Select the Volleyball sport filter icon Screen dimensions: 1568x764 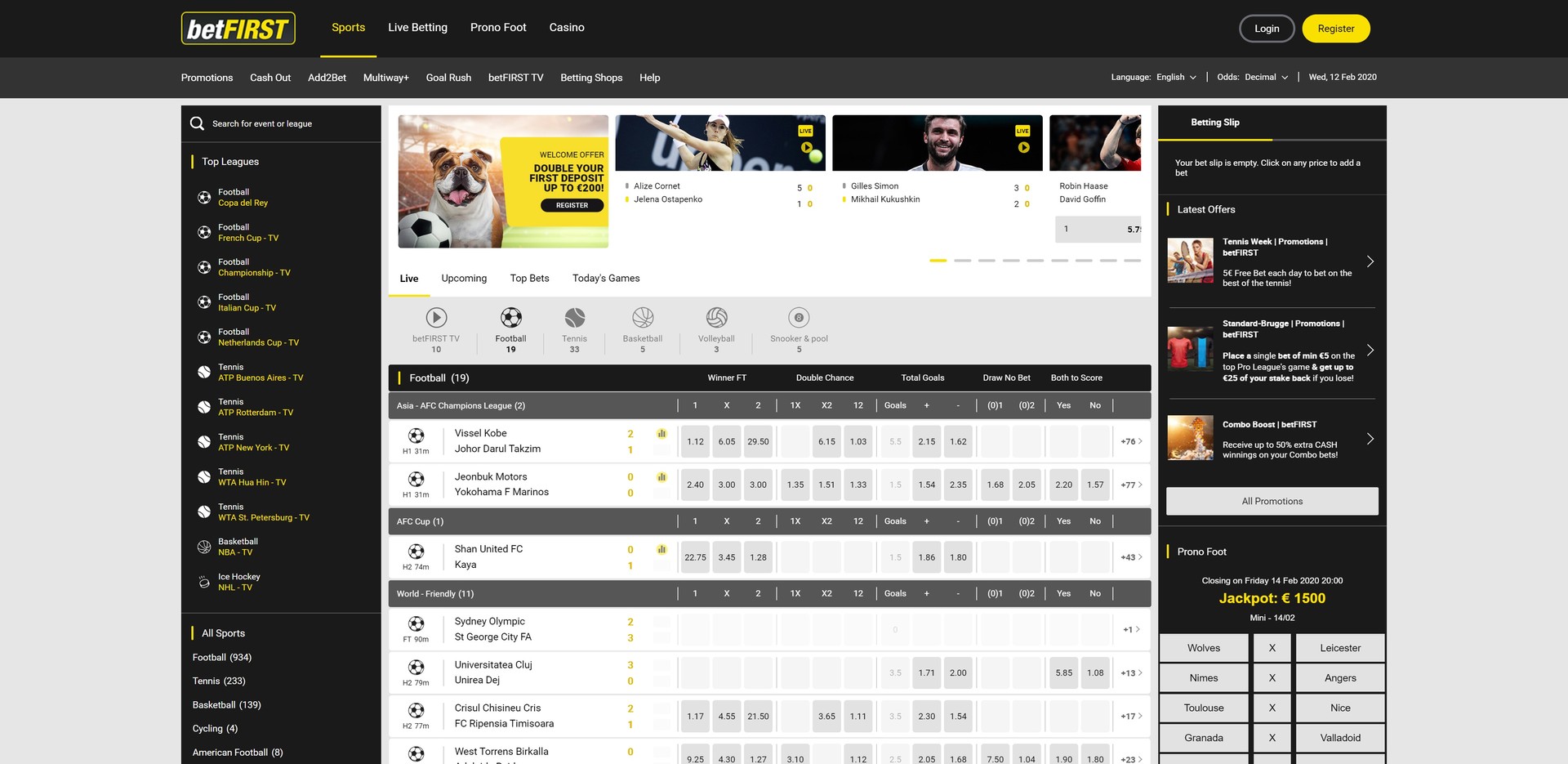pyautogui.click(x=716, y=317)
